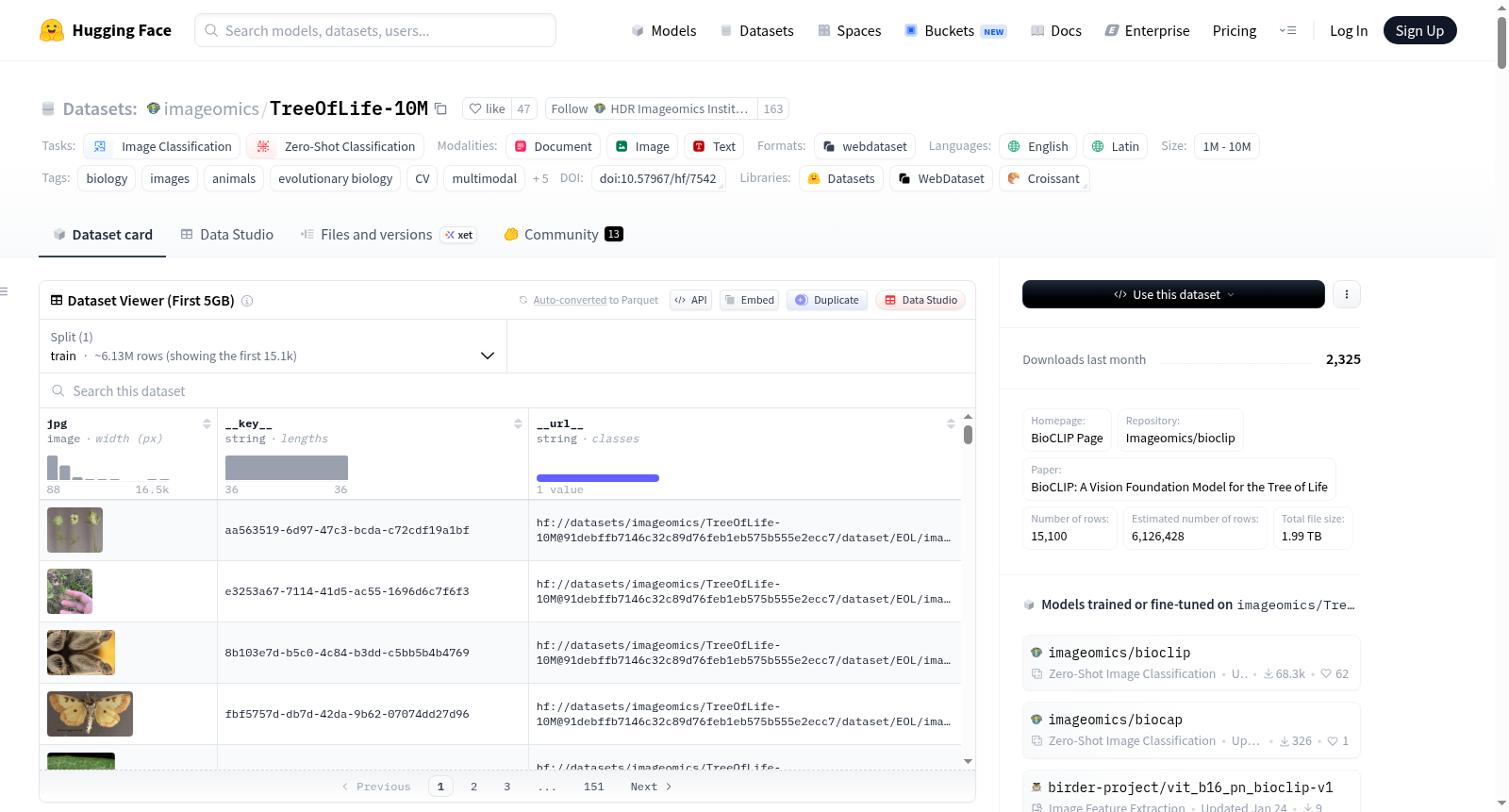
Task: Open Data Studio from the viewer toolbar
Action: pyautogui.click(x=920, y=300)
